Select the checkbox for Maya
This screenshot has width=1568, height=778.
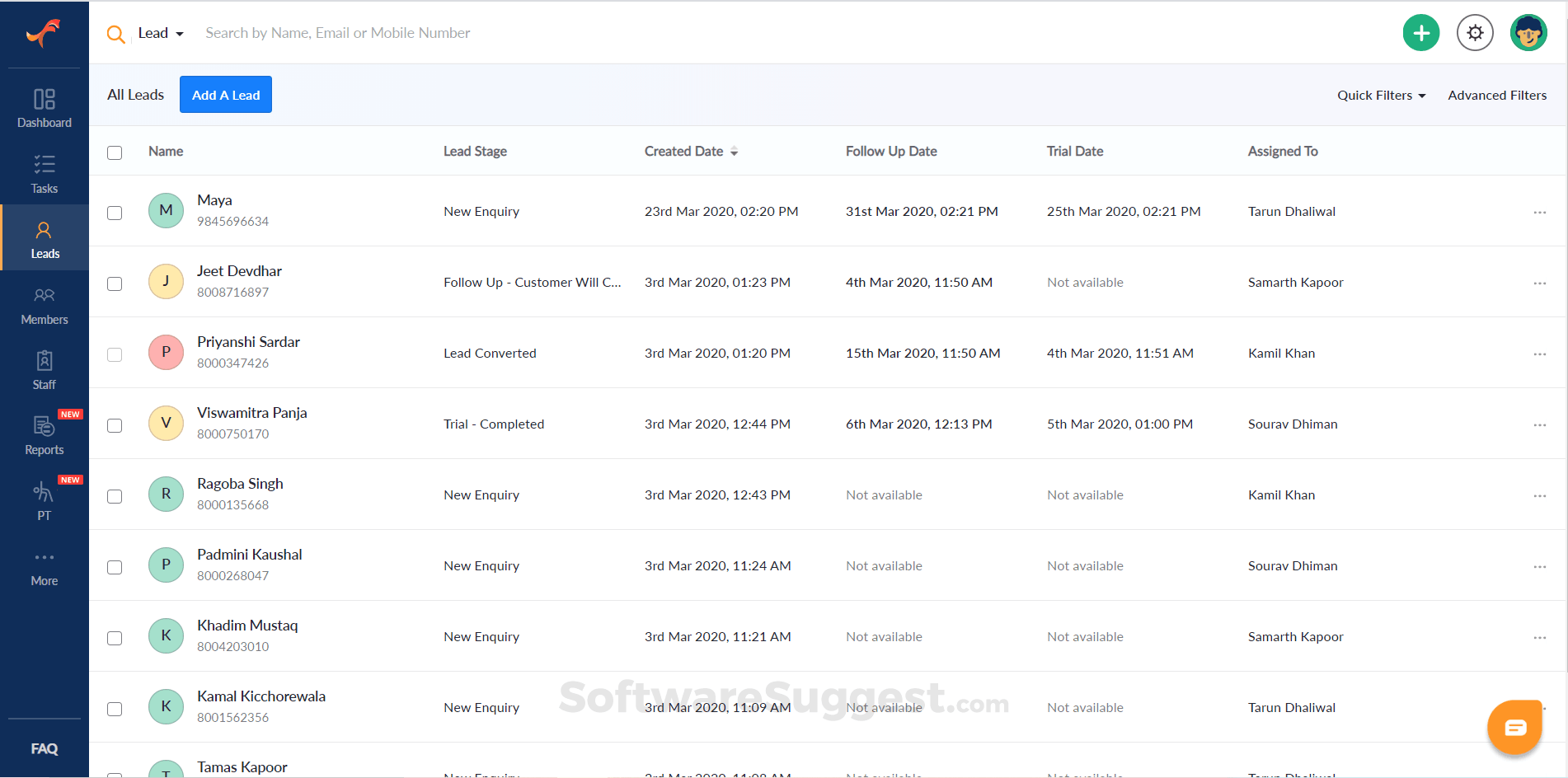pyautogui.click(x=115, y=213)
